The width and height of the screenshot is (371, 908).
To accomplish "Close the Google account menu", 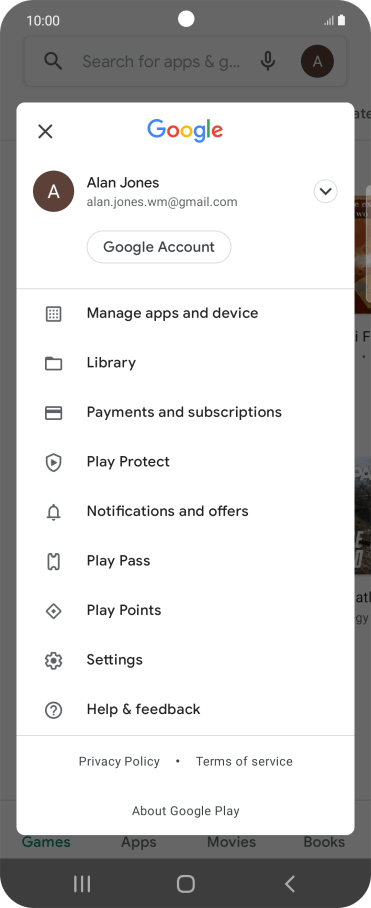I will [x=45, y=131].
